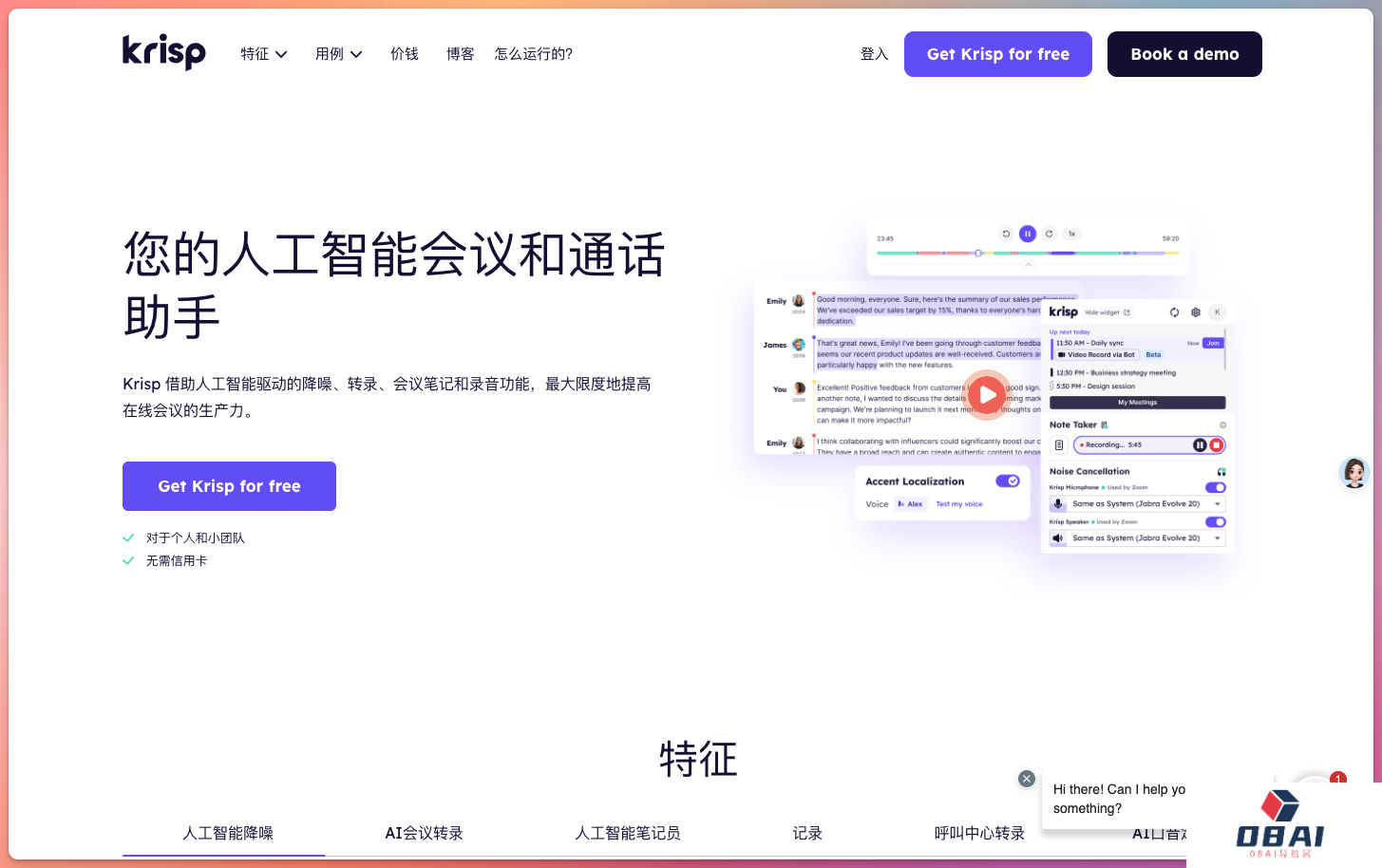The width and height of the screenshot is (1382, 868).
Task: Click the You avatar in transcript
Action: 799,388
